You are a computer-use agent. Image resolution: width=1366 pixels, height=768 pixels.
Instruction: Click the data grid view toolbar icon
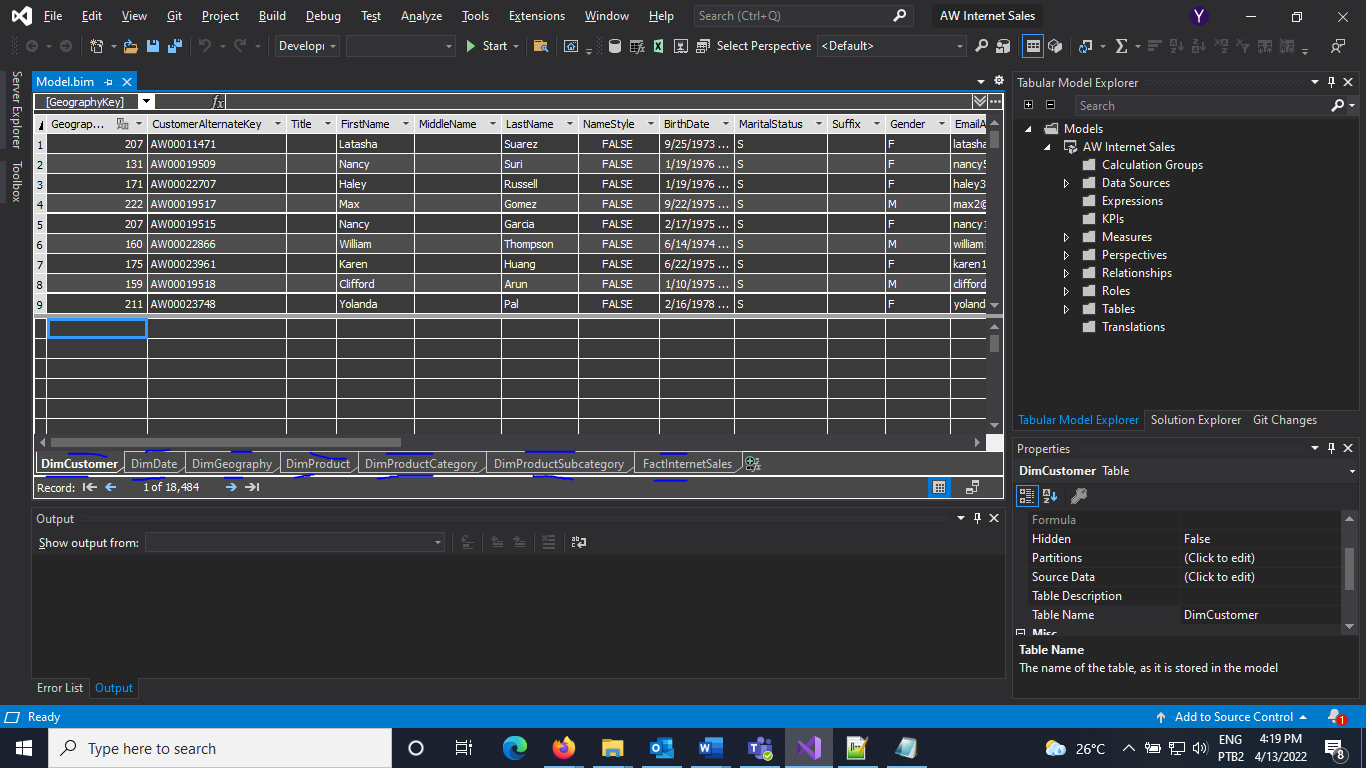point(1033,46)
